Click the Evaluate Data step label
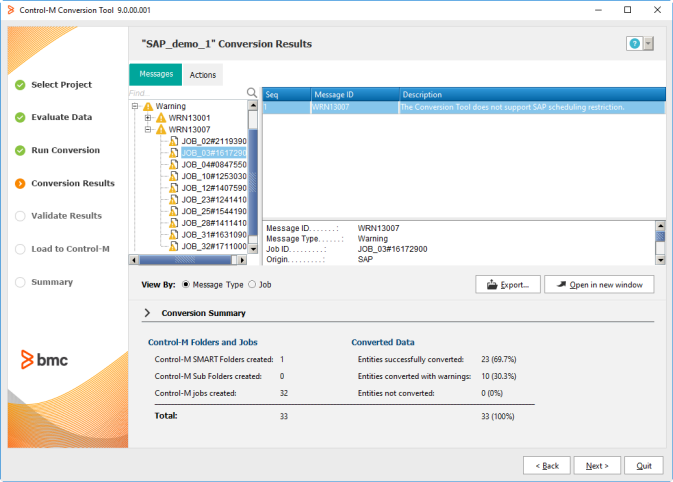 pyautogui.click(x=61, y=117)
